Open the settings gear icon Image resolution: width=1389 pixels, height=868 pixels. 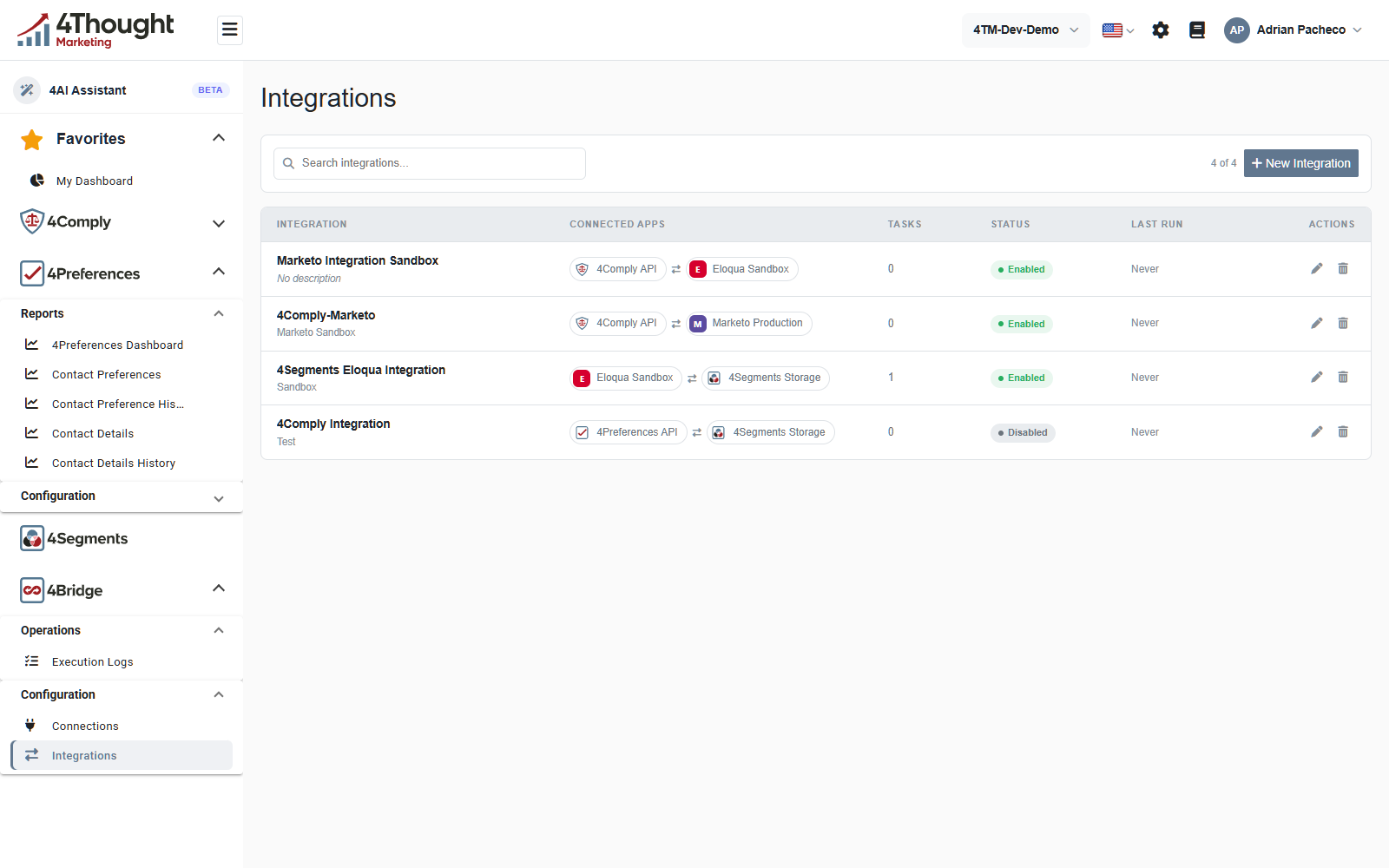[1161, 30]
